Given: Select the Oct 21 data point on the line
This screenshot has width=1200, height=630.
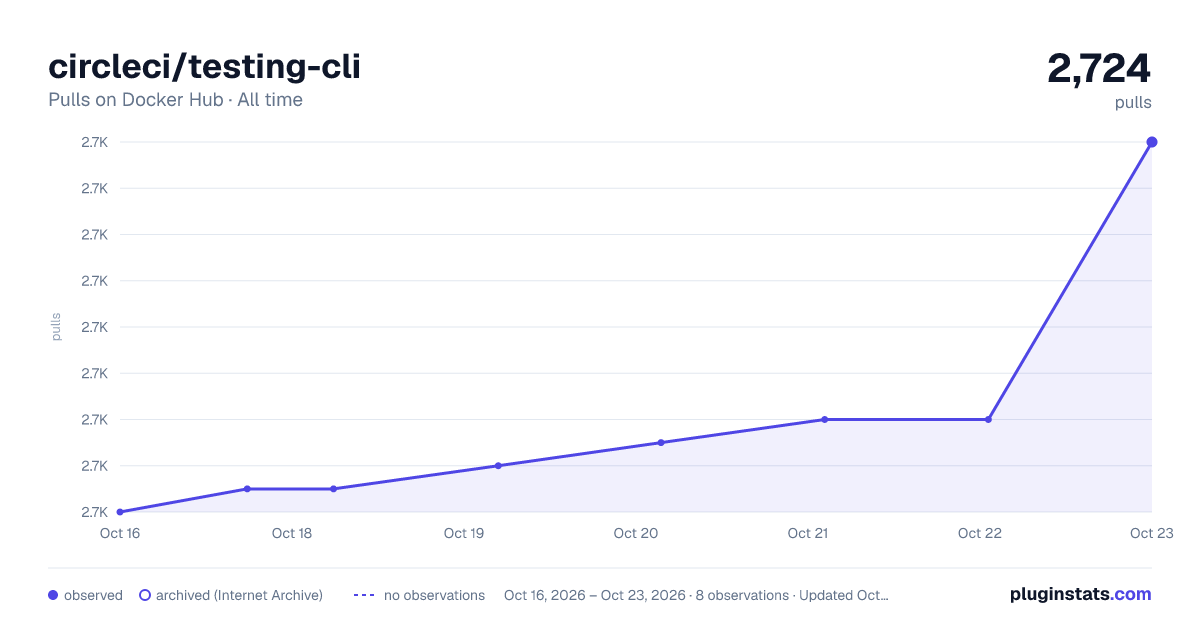Looking at the screenshot, I should coord(824,419).
